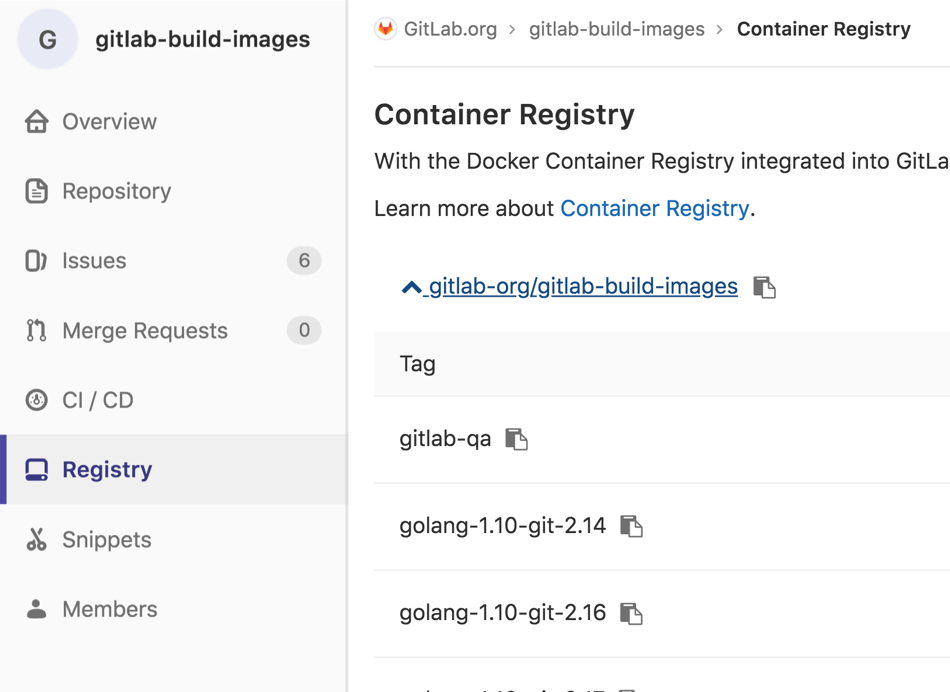Click the GitLab fox logo in breadcrumb
The height and width of the screenshot is (692, 950).
385,28
